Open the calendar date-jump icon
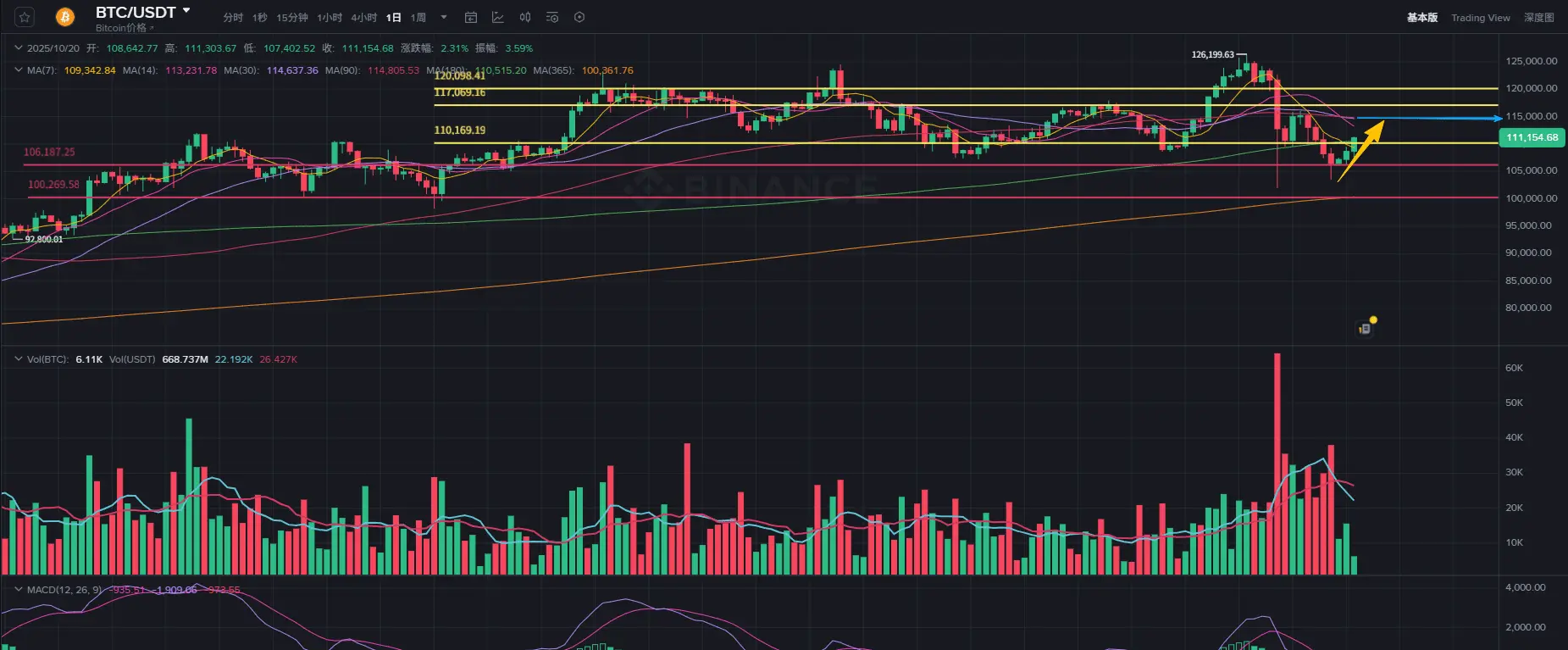The width and height of the screenshot is (1568, 650). (x=471, y=17)
